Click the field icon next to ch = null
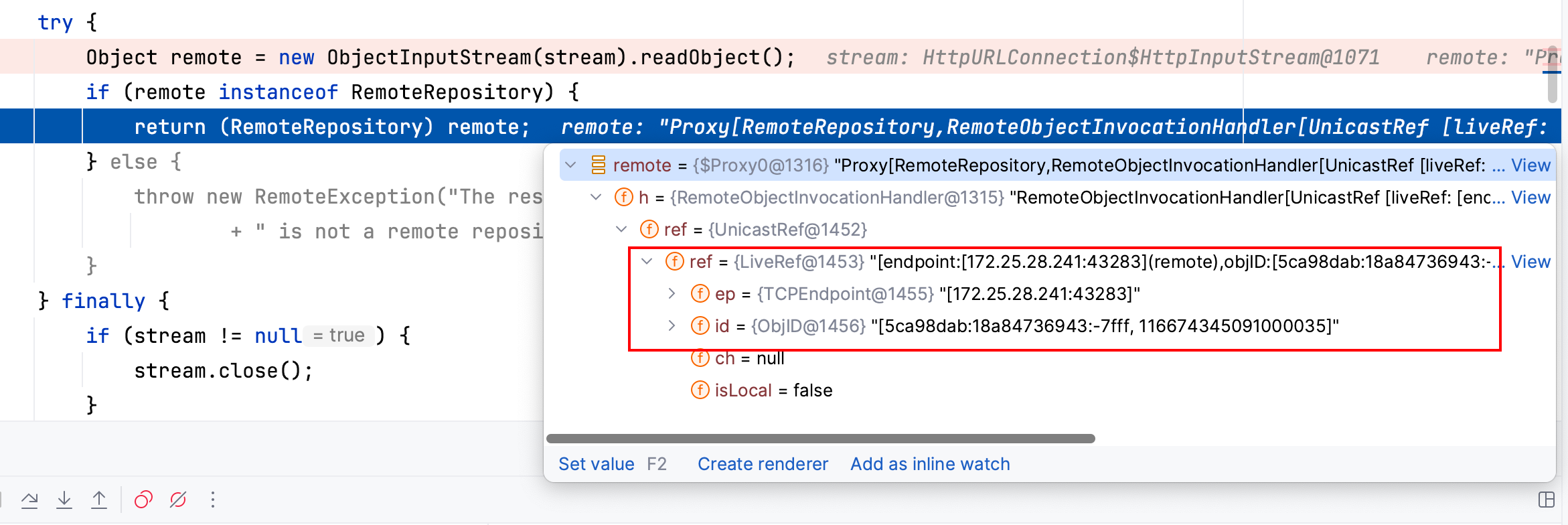The width and height of the screenshot is (1568, 525). pyautogui.click(x=700, y=358)
